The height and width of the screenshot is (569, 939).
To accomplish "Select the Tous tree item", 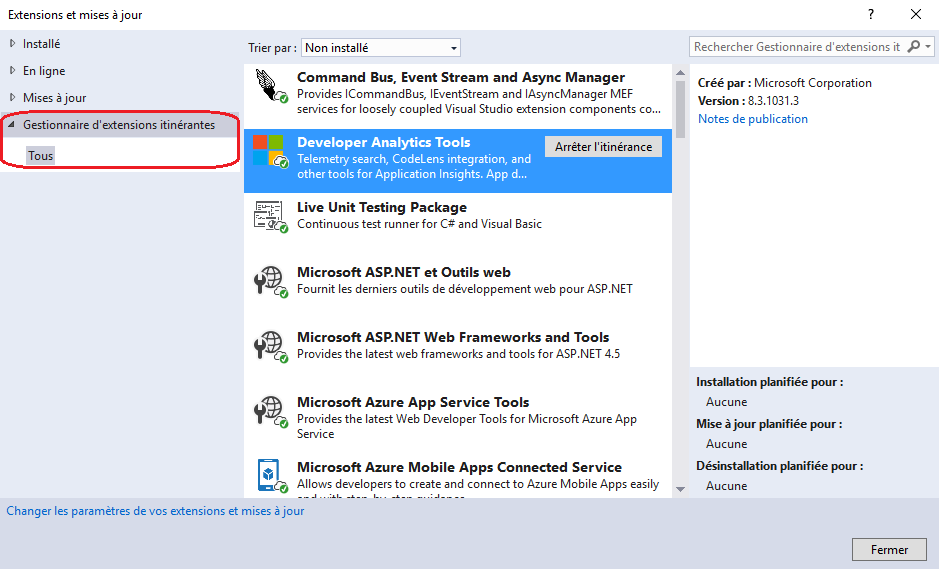I will [x=41, y=156].
